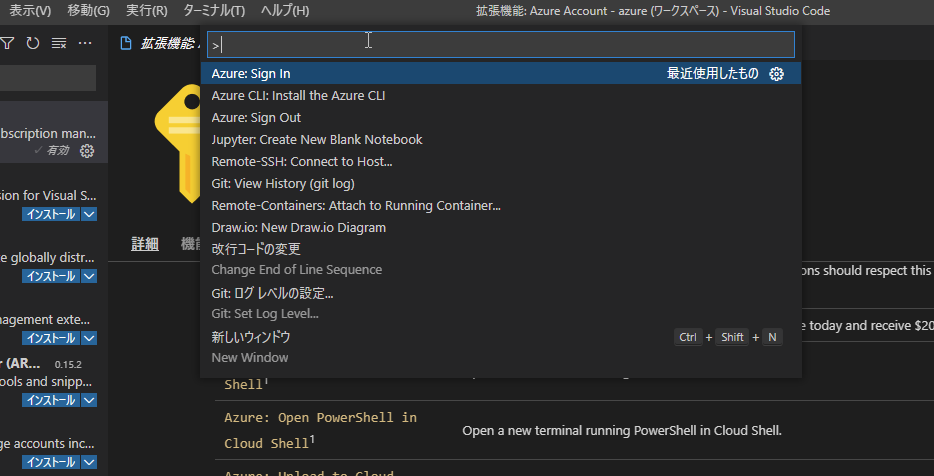Open the 表示(V) menu
934x476 pixels.
coord(30,11)
